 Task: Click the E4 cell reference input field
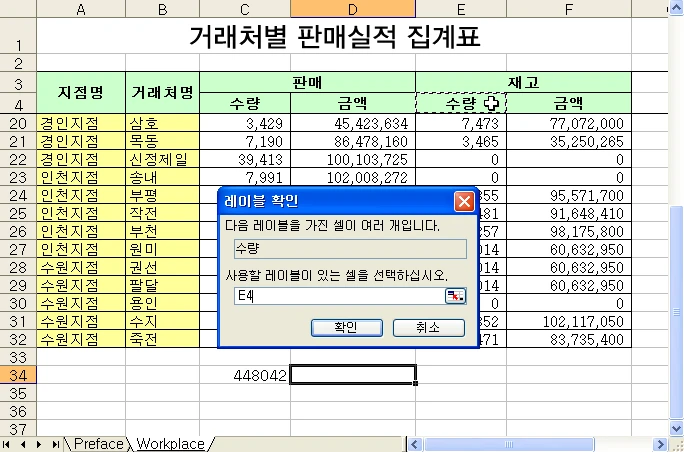tap(339, 296)
